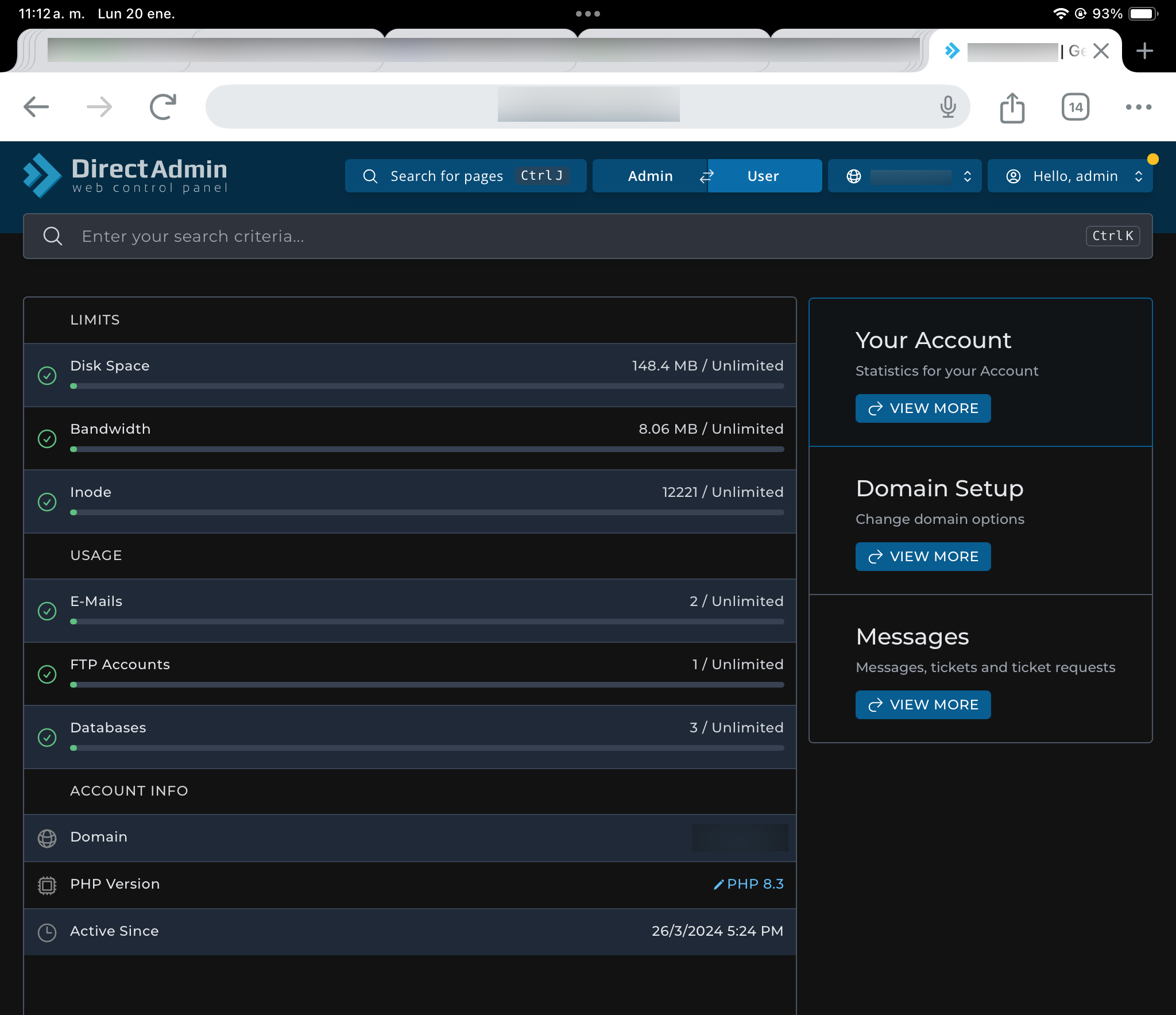The height and width of the screenshot is (1015, 1176).
Task: Click the Bandwidth usage progress bar
Action: [x=427, y=449]
